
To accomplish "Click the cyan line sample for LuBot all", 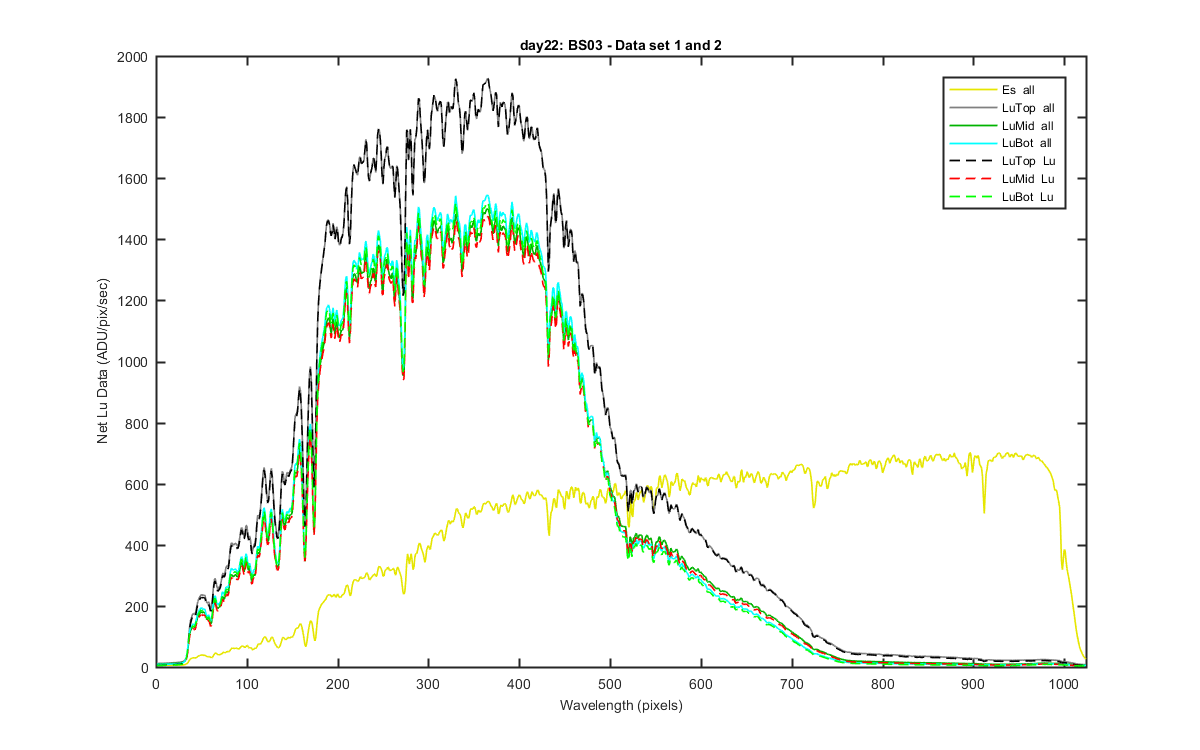I will coord(972,144).
